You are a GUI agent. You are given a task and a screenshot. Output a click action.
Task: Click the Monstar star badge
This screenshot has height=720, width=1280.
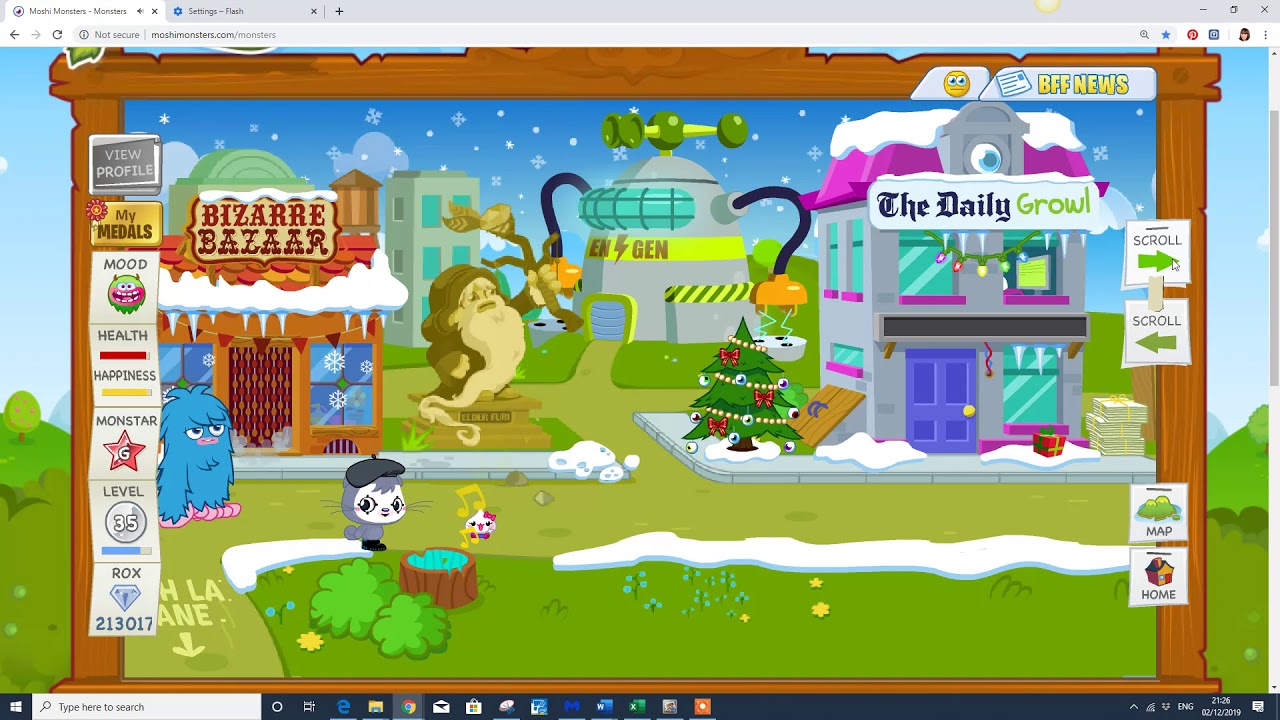[126, 452]
